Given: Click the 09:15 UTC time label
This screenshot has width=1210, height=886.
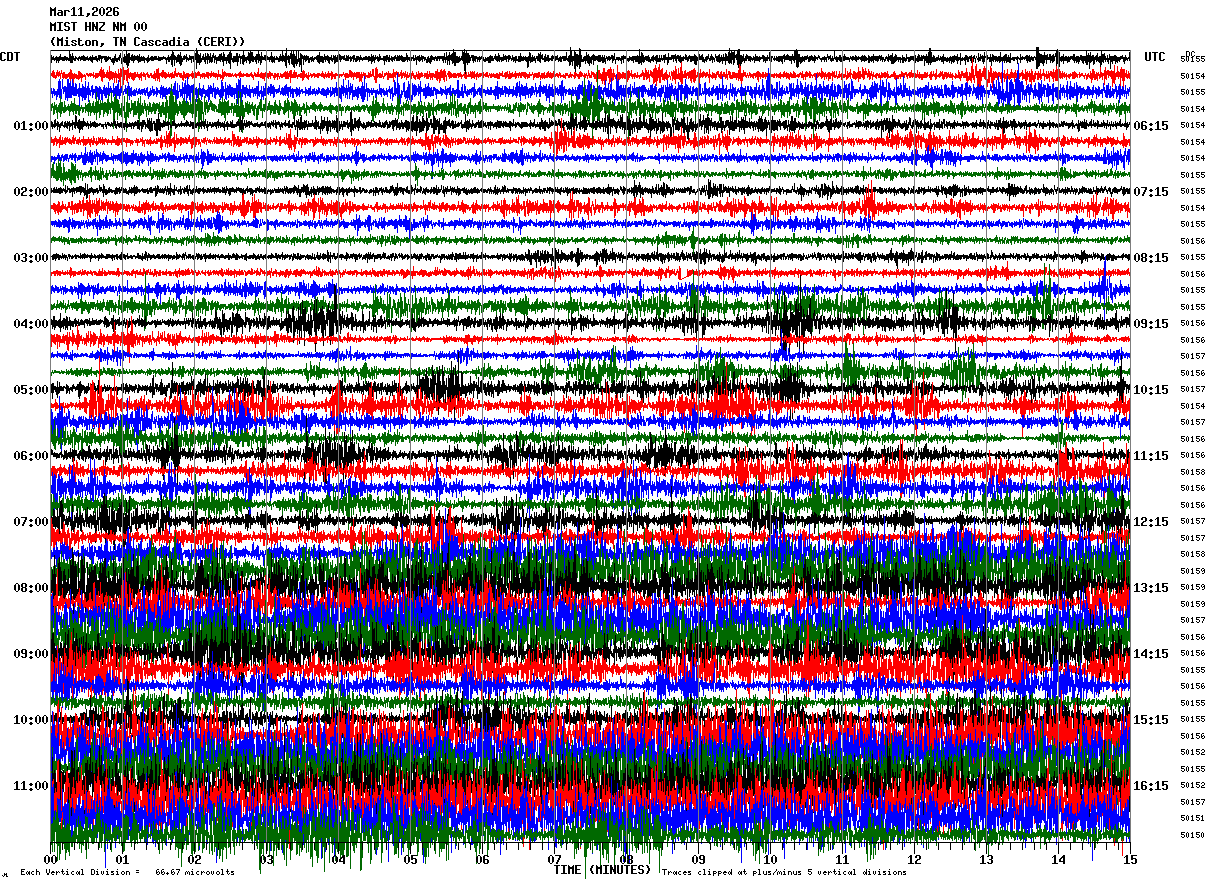Looking at the screenshot, I should pos(1151,324).
